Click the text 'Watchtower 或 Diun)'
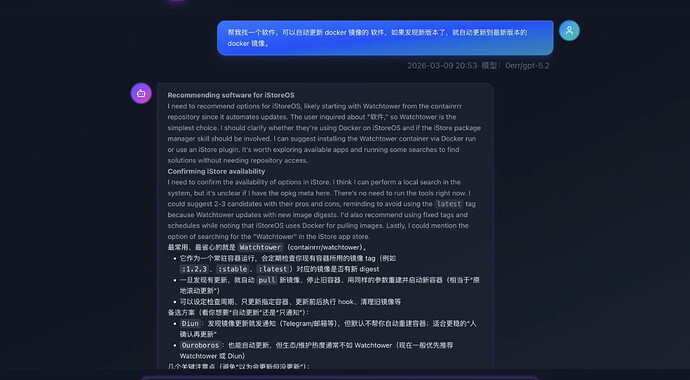The image size is (690, 380). [x=213, y=356]
